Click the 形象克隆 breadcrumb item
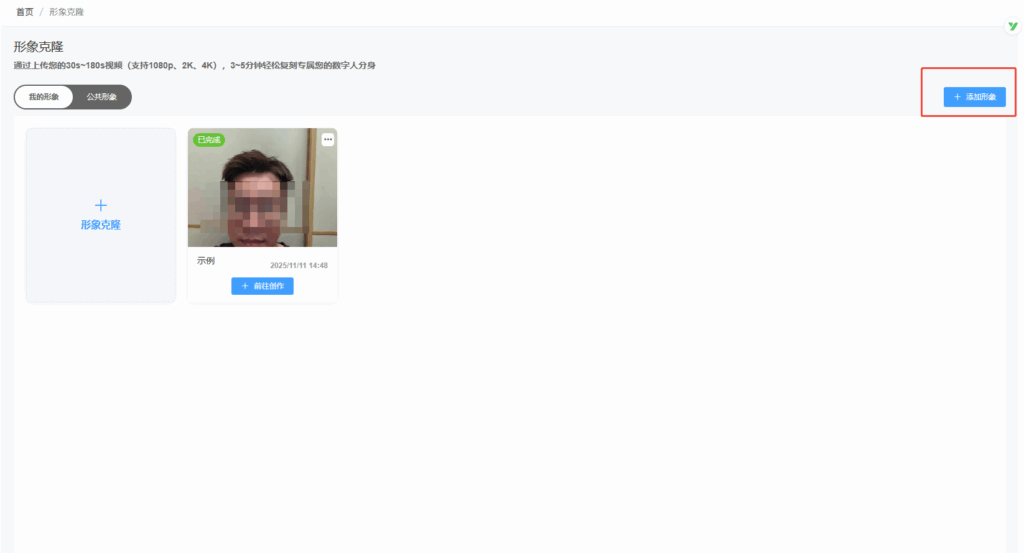 (66, 12)
